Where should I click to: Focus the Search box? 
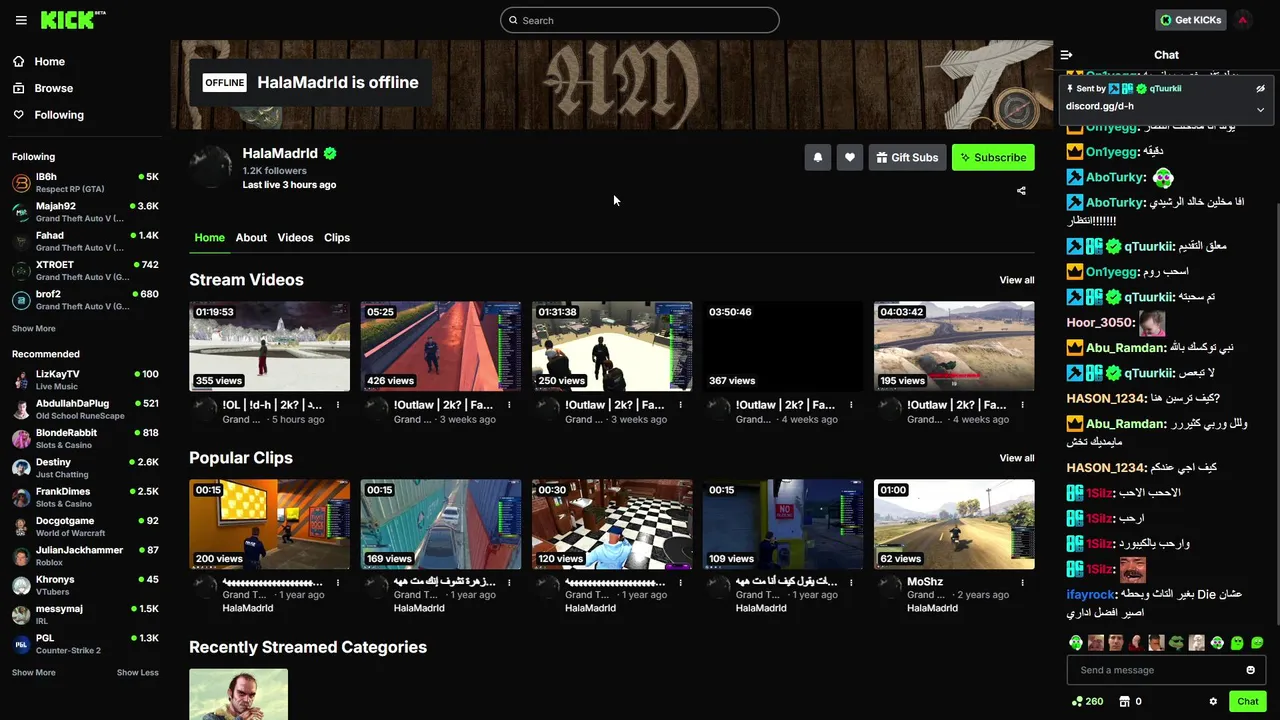(x=640, y=20)
